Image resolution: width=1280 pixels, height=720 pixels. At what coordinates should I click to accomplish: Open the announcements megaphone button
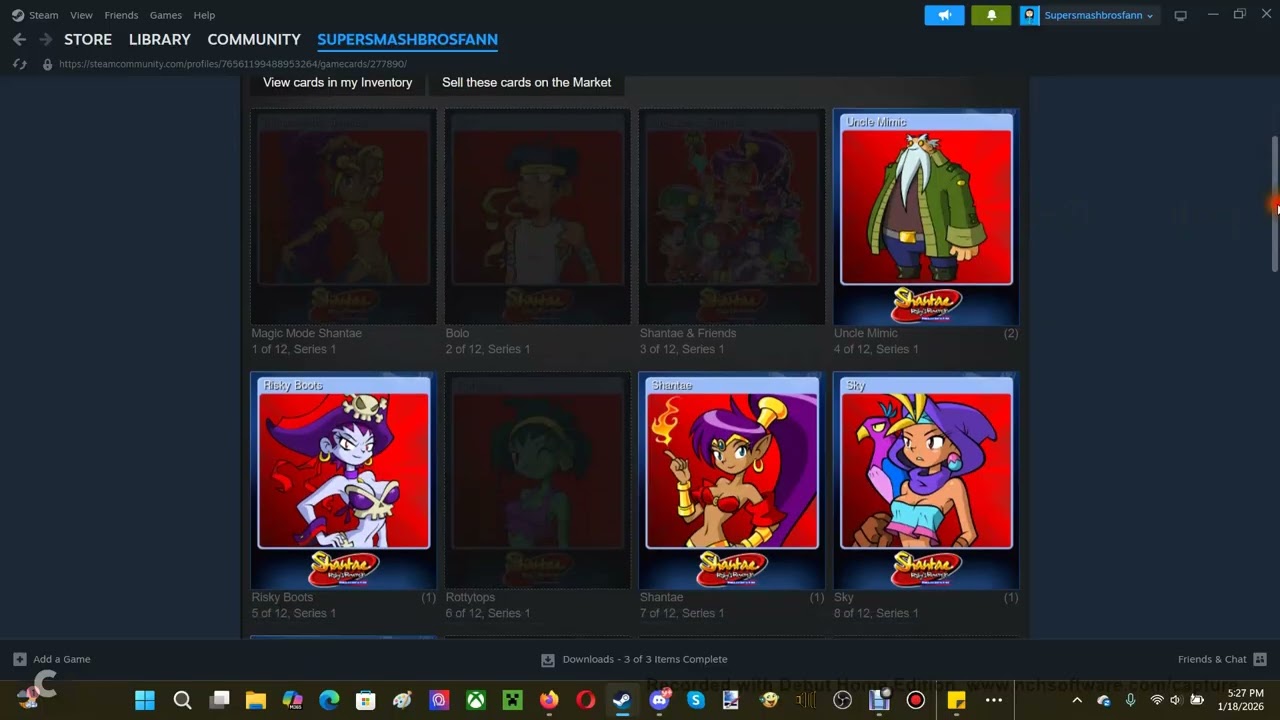click(944, 15)
